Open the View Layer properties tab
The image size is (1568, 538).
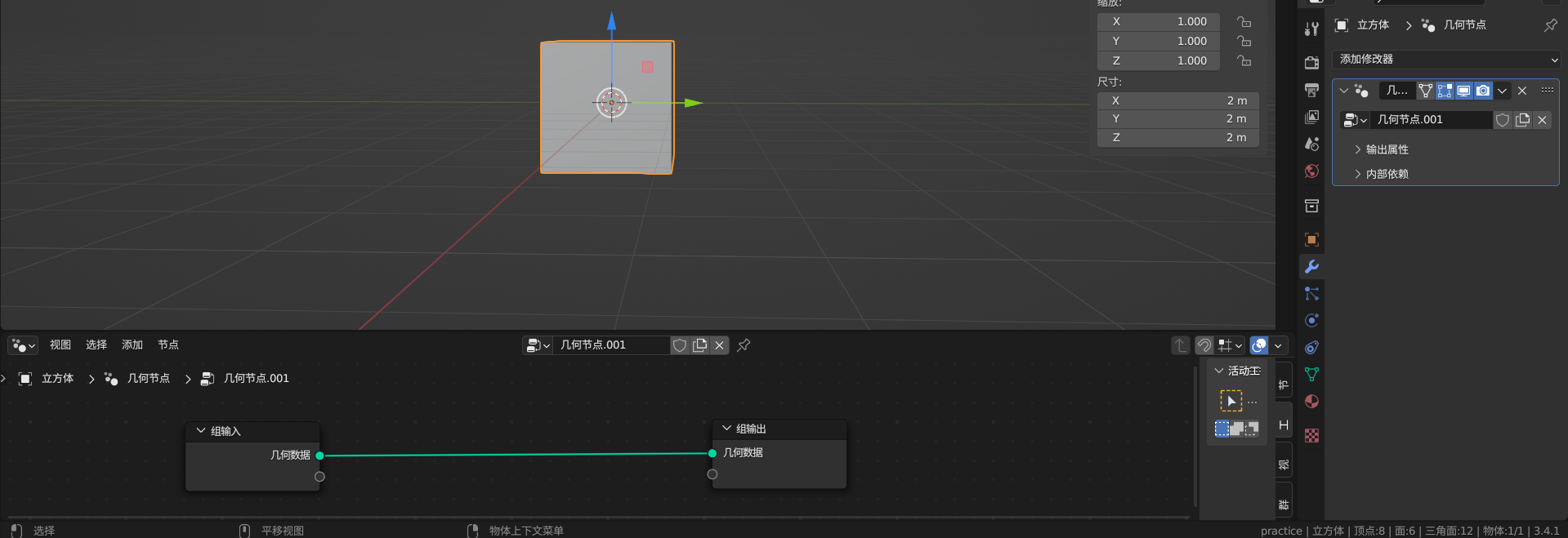[x=1311, y=117]
